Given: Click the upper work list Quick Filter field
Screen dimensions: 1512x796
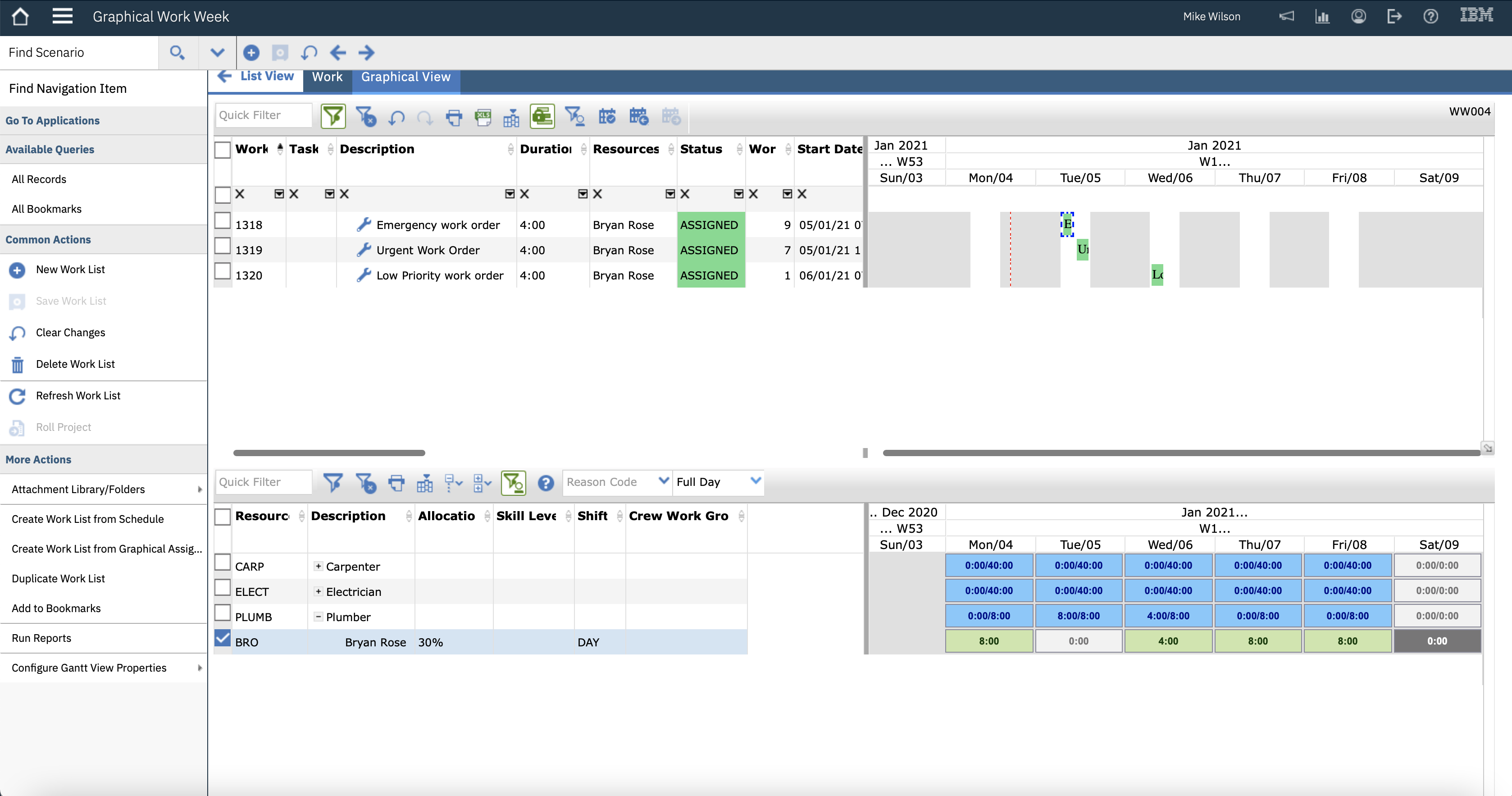Looking at the screenshot, I should coord(263,115).
